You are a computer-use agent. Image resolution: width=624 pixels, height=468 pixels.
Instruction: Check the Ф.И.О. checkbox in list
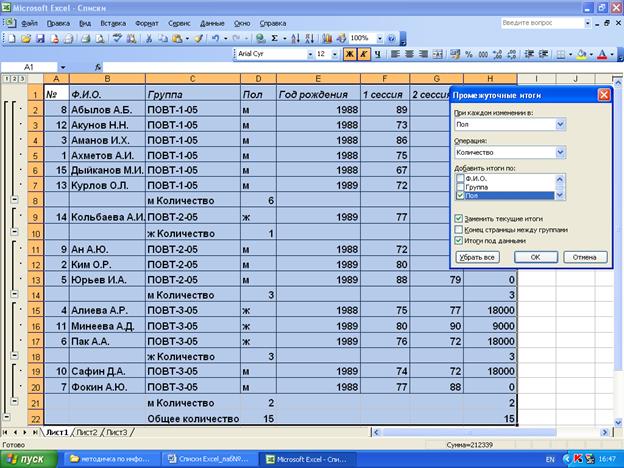(x=460, y=178)
